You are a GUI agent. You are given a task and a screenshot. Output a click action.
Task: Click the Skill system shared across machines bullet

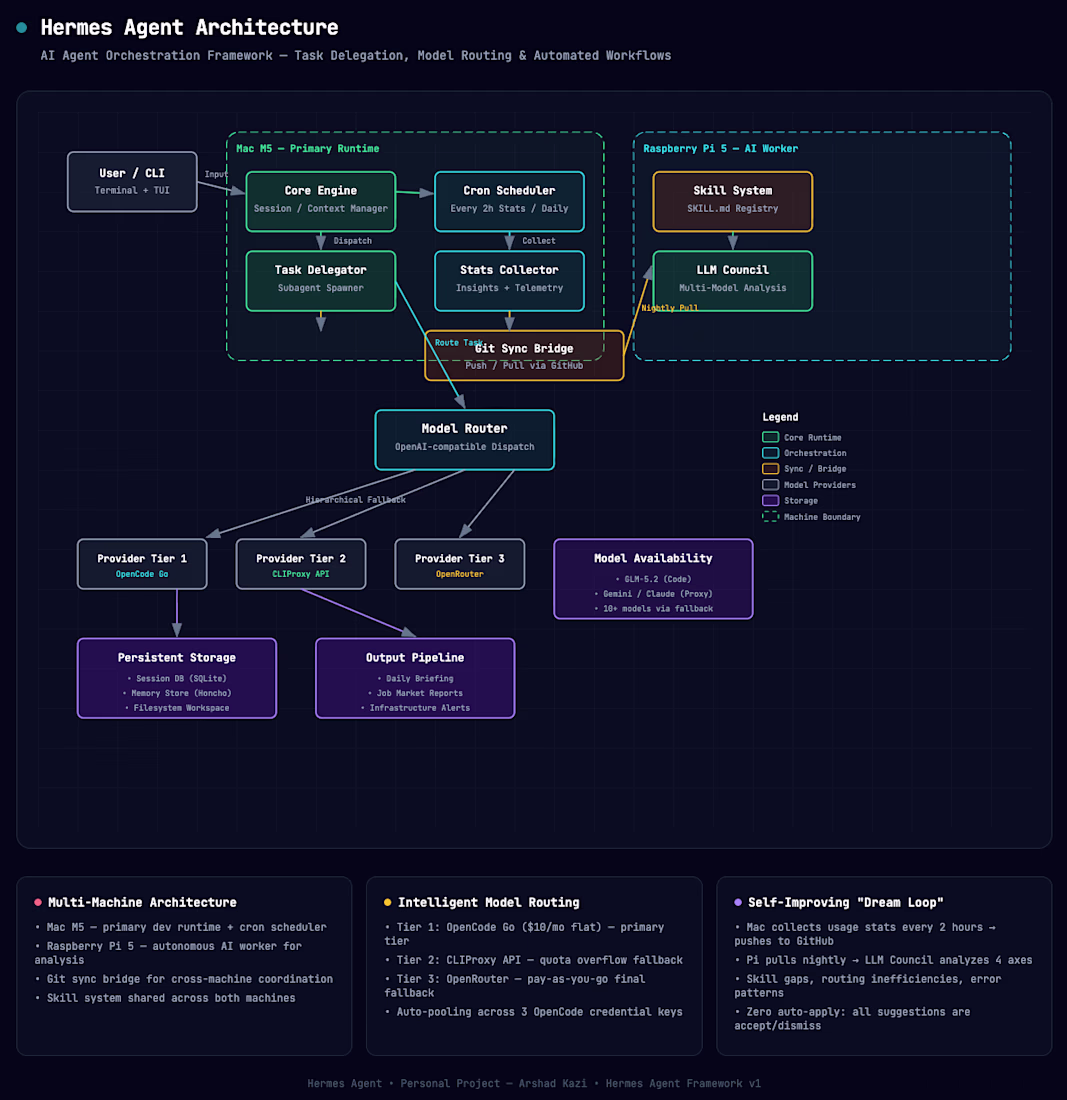coord(165,998)
